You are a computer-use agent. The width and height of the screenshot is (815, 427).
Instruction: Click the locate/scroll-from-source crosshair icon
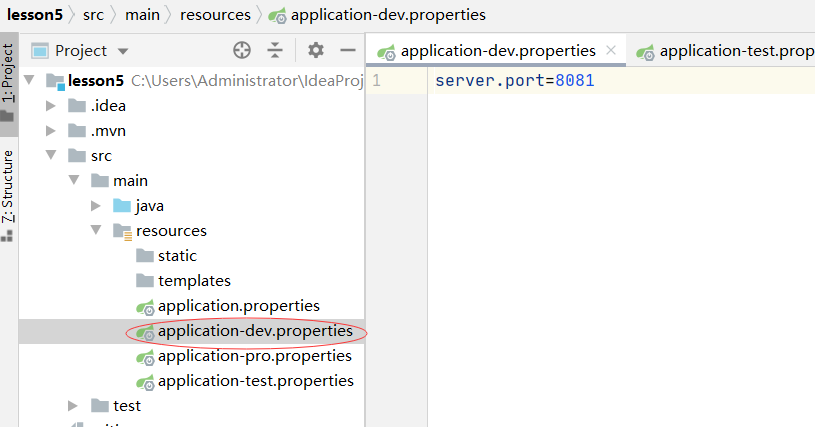click(242, 50)
